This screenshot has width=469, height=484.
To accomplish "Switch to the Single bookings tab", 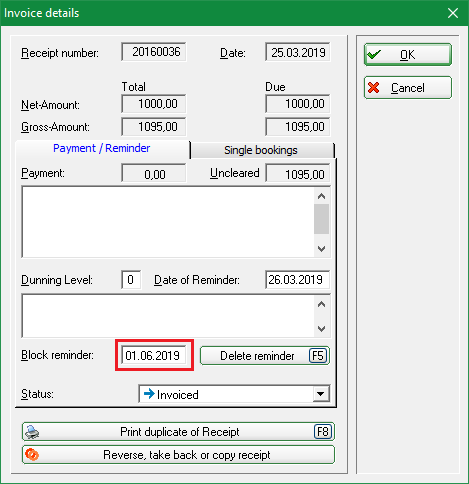I will 261,150.
